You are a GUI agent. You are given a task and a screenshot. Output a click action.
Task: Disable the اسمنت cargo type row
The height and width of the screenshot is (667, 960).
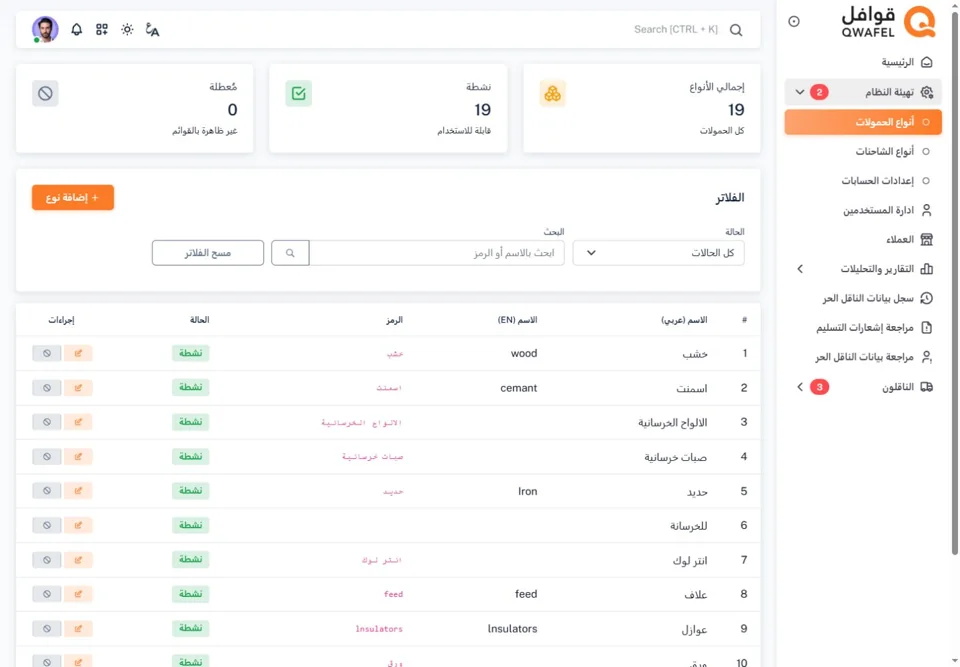tap(47, 388)
